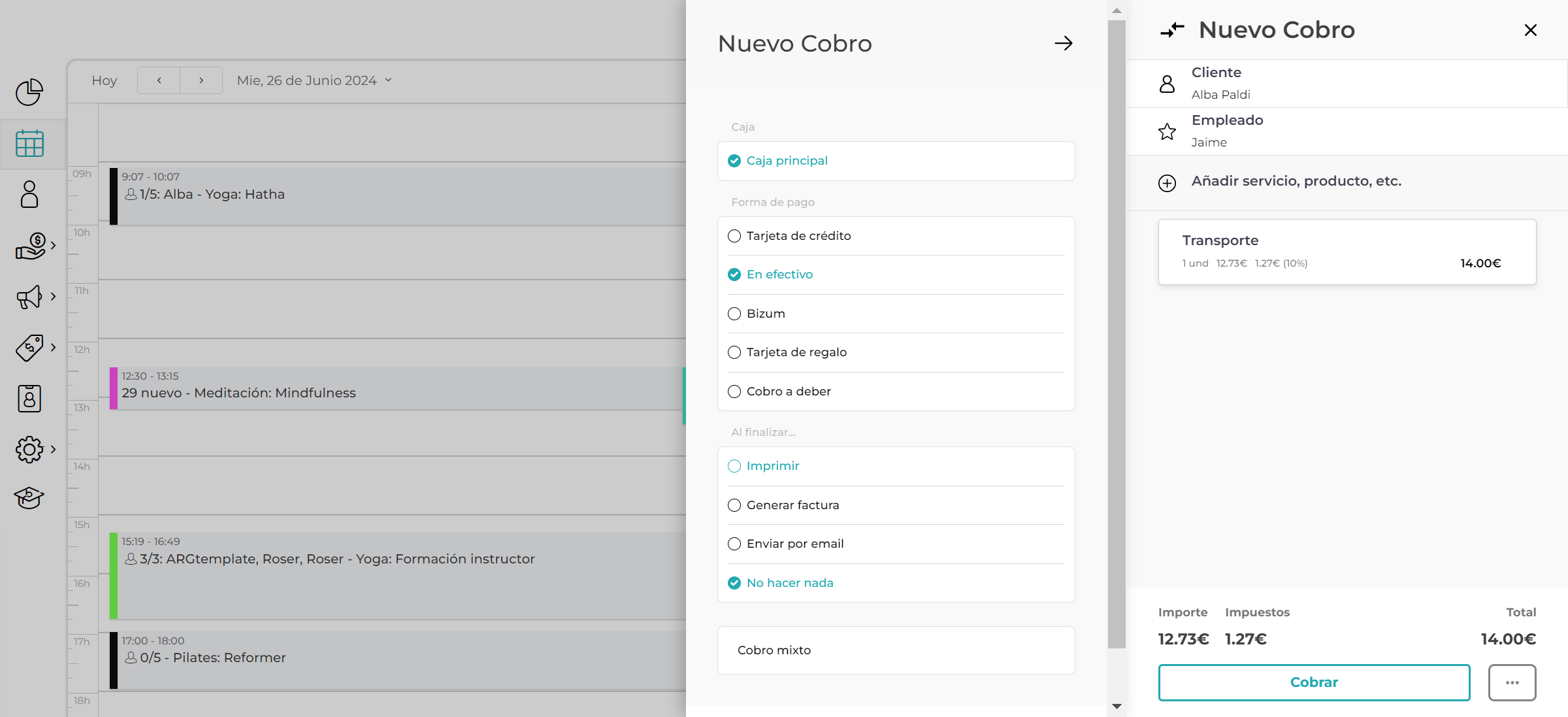The width and height of the screenshot is (1568, 717).
Task: Click the 14.00€ price on Transporte card
Action: point(1480,263)
